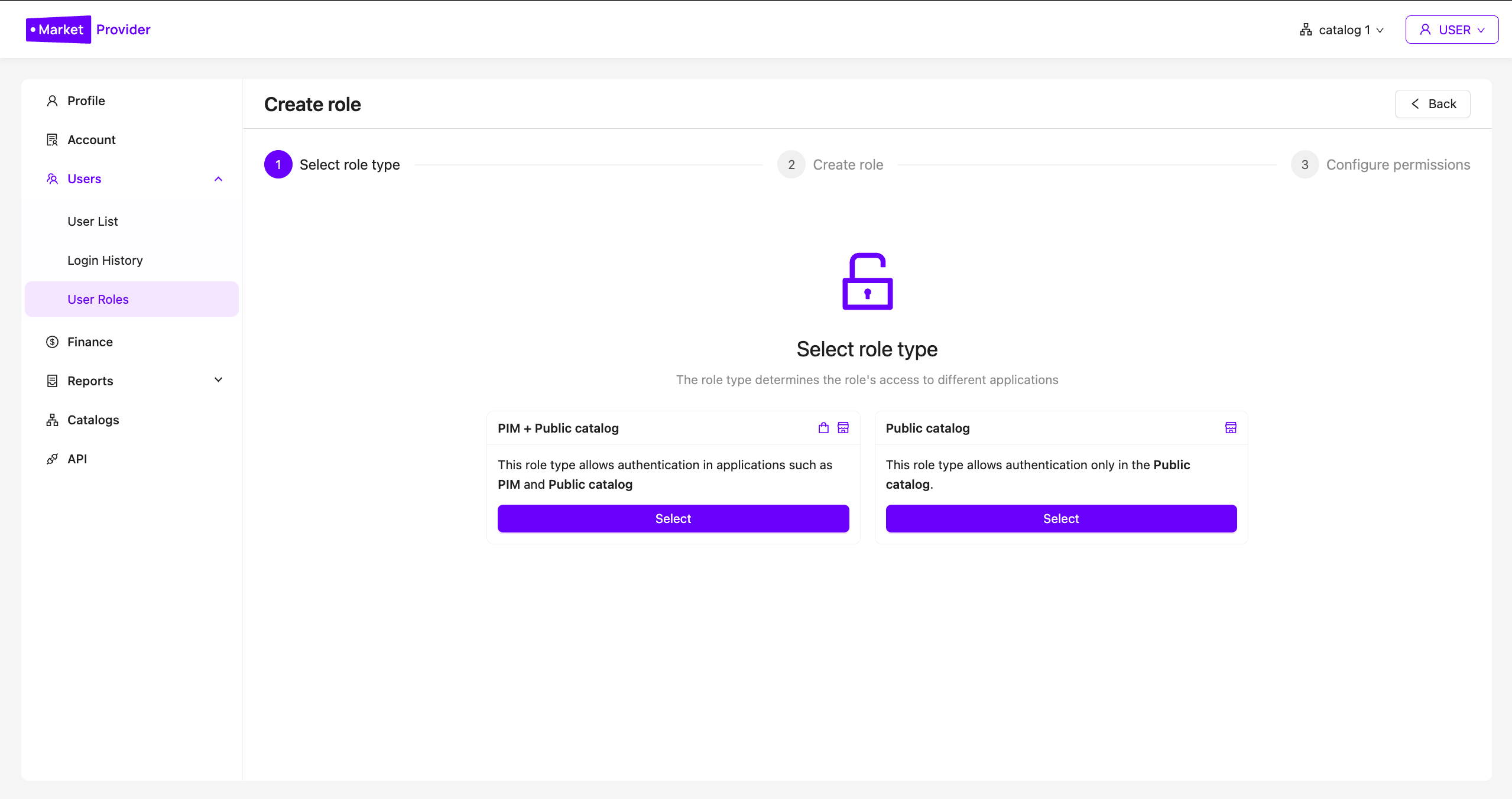Click the Catalogs hierarchy icon in sidebar

pyautogui.click(x=52, y=420)
